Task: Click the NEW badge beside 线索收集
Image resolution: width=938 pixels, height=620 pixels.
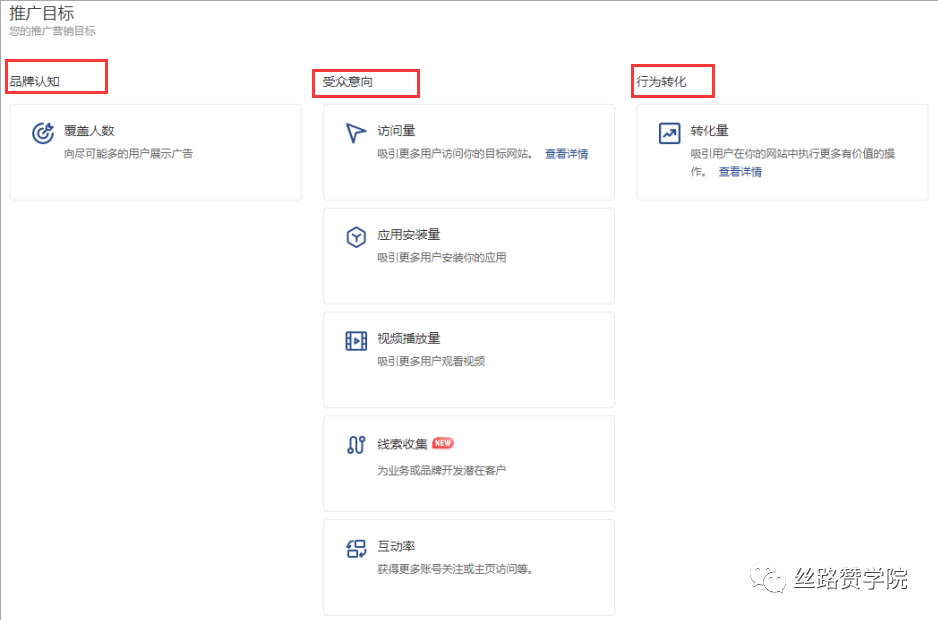Action: (441, 443)
